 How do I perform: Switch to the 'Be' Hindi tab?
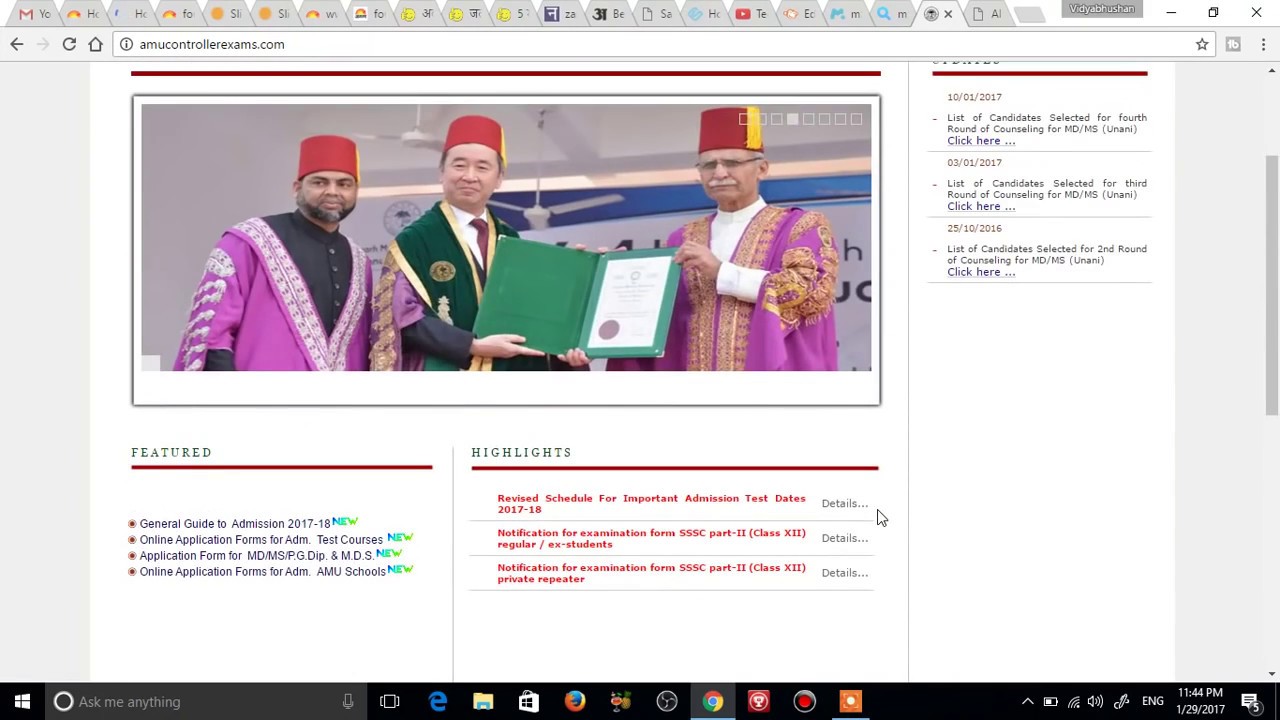[x=608, y=14]
